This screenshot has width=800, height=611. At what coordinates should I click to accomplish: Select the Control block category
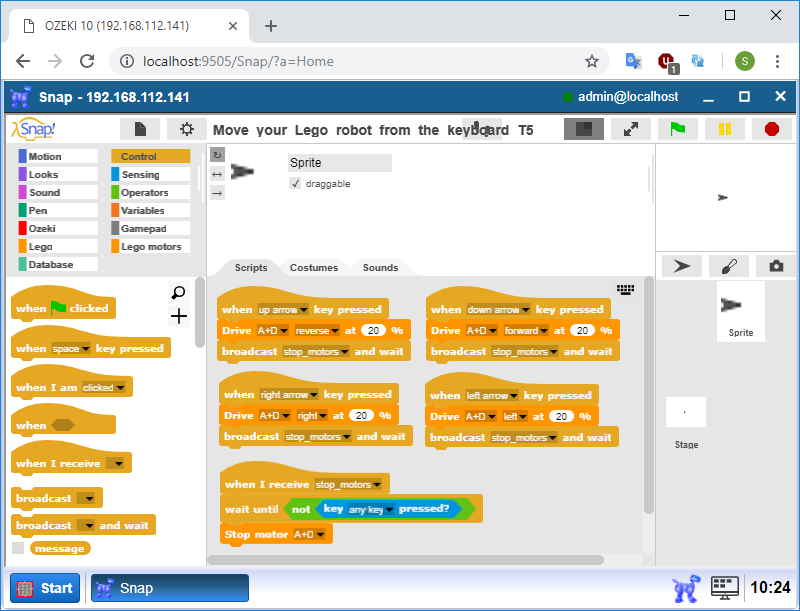pos(151,156)
